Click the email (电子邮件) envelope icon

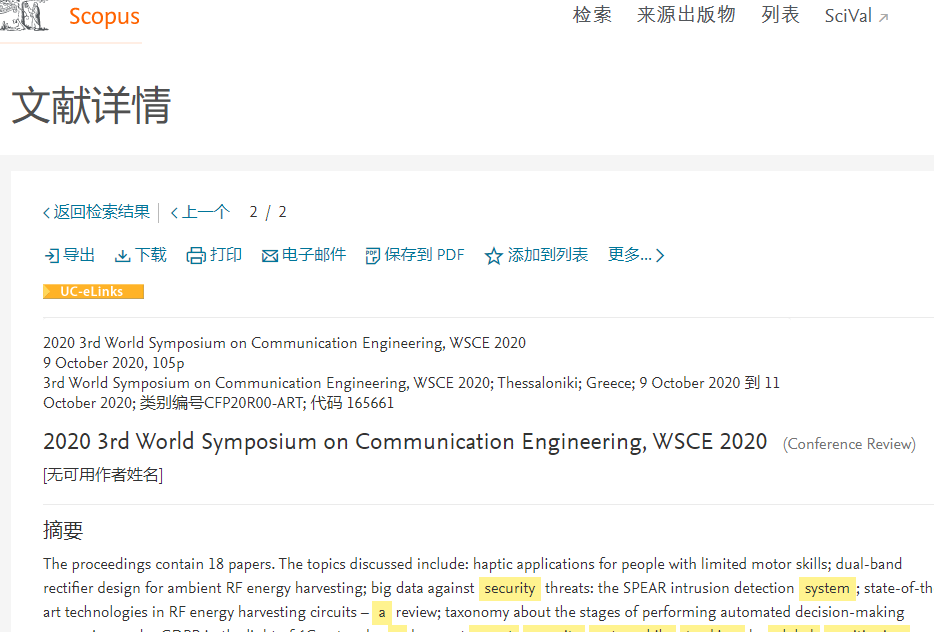pyautogui.click(x=270, y=256)
